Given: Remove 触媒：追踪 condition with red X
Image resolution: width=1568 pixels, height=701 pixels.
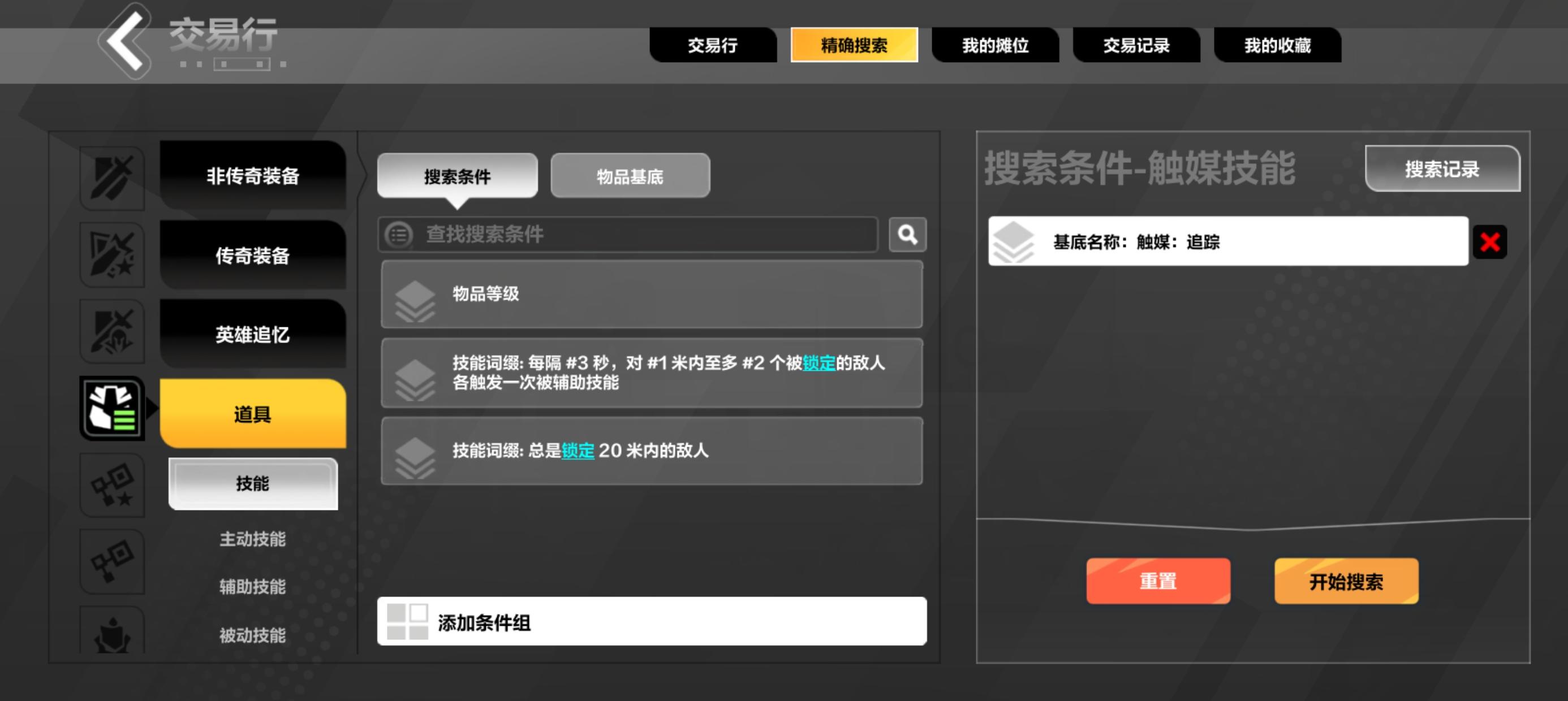Looking at the screenshot, I should coord(1489,242).
